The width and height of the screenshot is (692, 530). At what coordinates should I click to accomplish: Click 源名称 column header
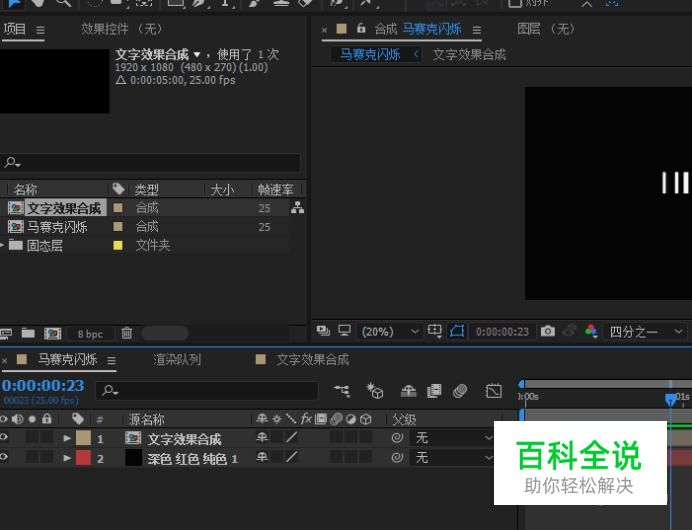pyautogui.click(x=146, y=419)
